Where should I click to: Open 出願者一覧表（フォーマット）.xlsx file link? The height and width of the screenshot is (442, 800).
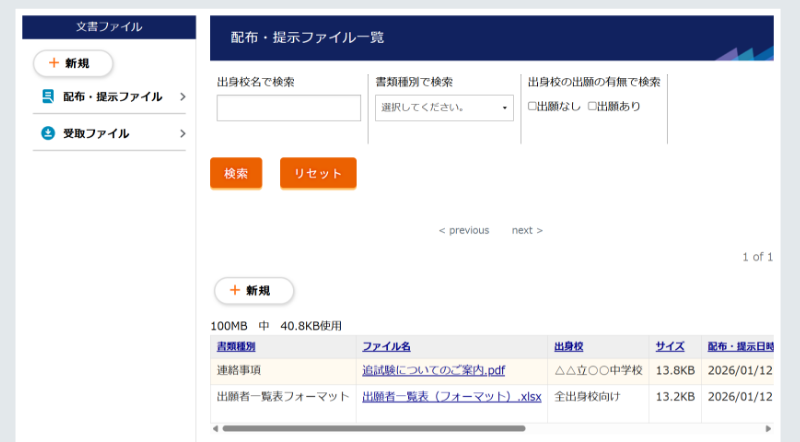[451, 396]
